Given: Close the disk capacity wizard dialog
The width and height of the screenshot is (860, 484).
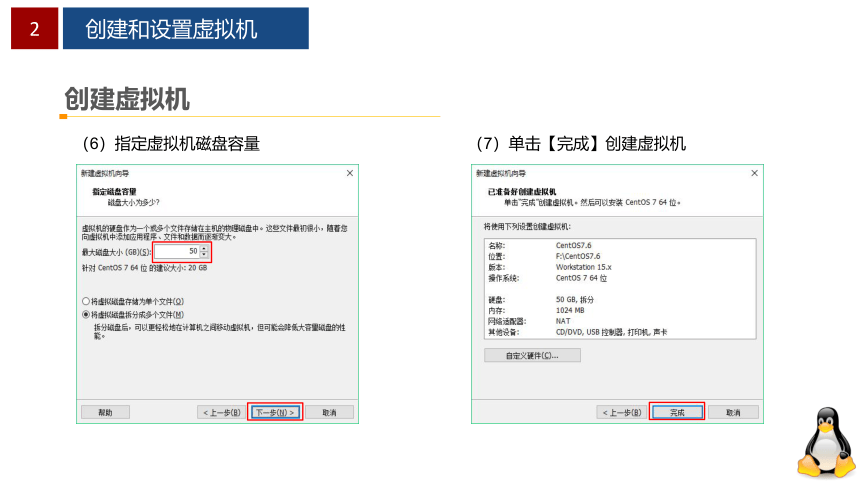Looking at the screenshot, I should (350, 173).
